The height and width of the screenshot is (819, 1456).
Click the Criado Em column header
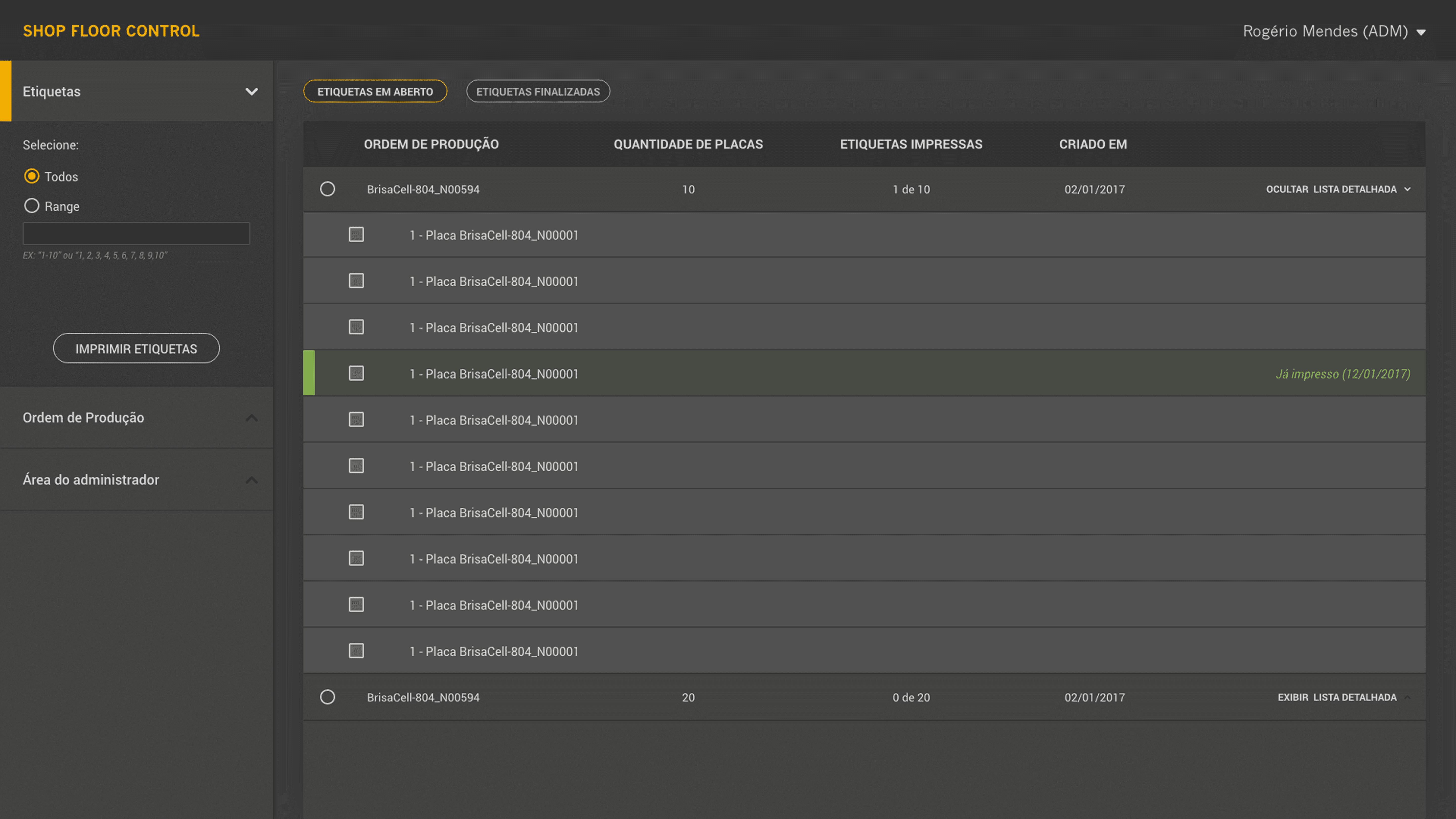(1093, 144)
